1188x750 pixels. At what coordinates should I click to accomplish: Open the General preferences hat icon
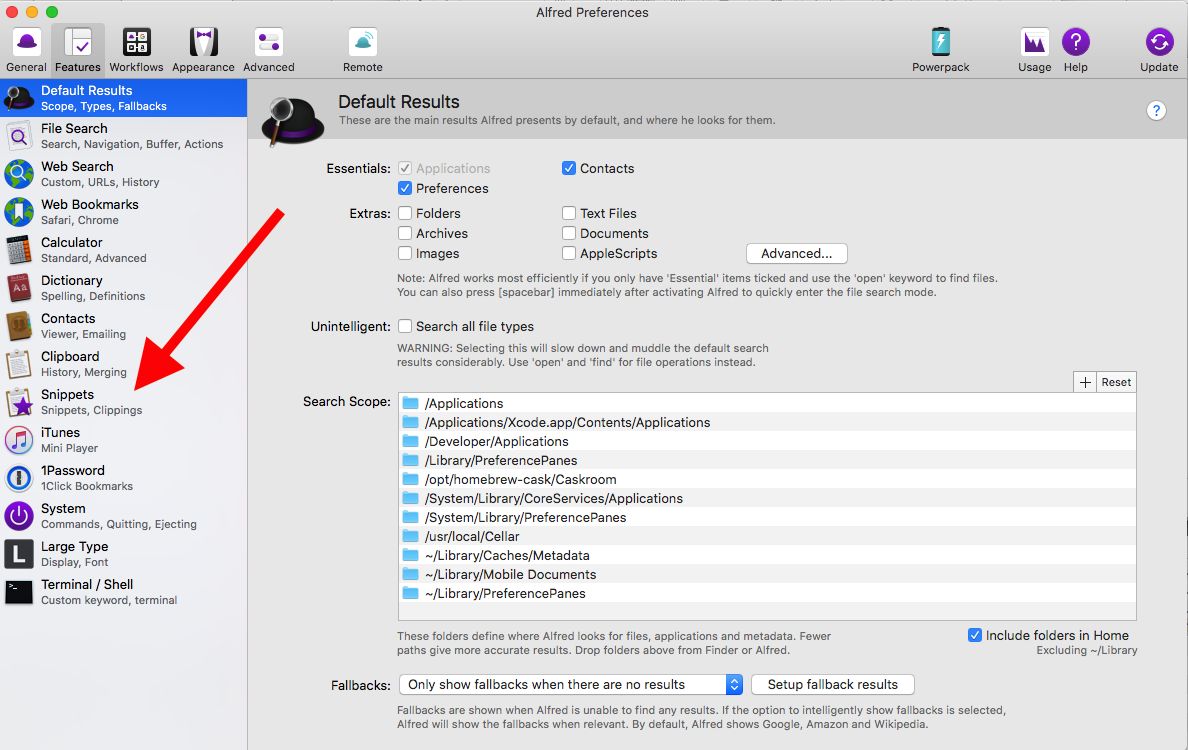pos(27,42)
